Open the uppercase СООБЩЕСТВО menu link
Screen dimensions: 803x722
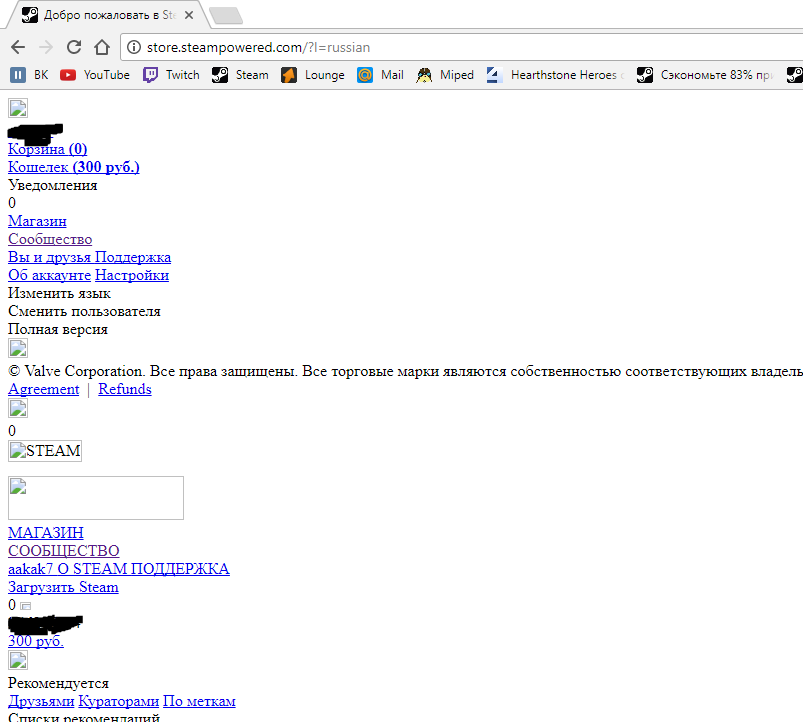pyautogui.click(x=64, y=550)
